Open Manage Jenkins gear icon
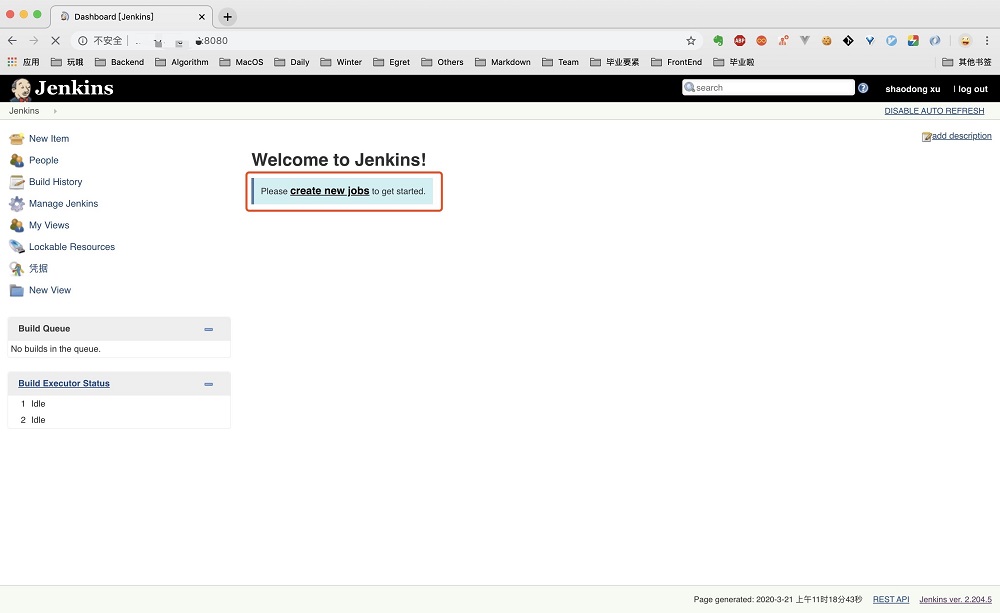This screenshot has width=1000, height=613. [17, 203]
